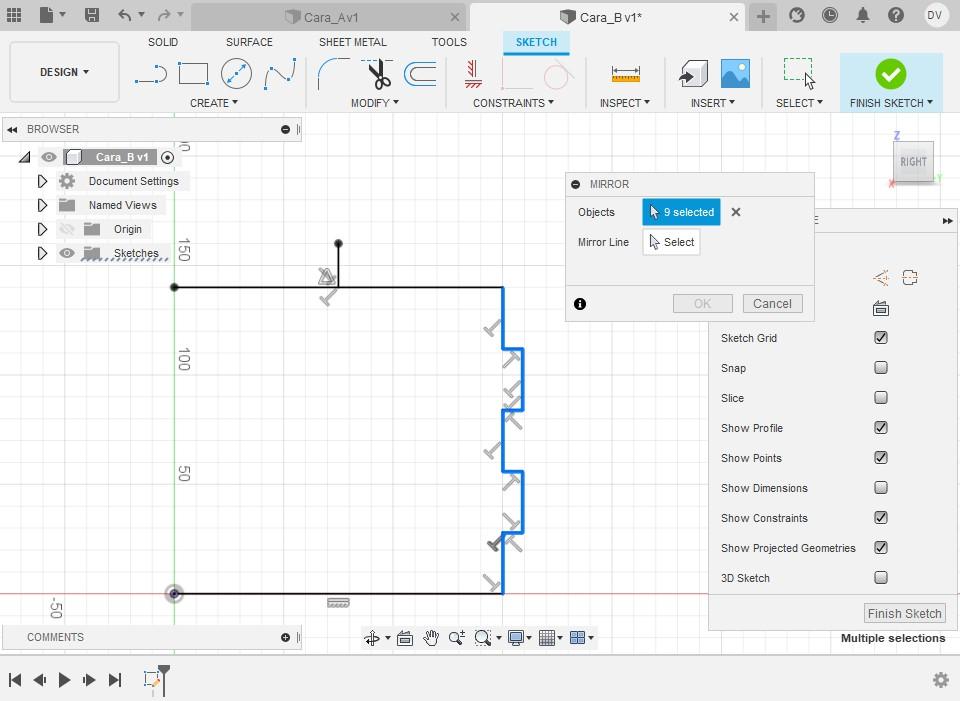Toggle the Sketch Grid checkbox
The image size is (960, 701).
881,337
